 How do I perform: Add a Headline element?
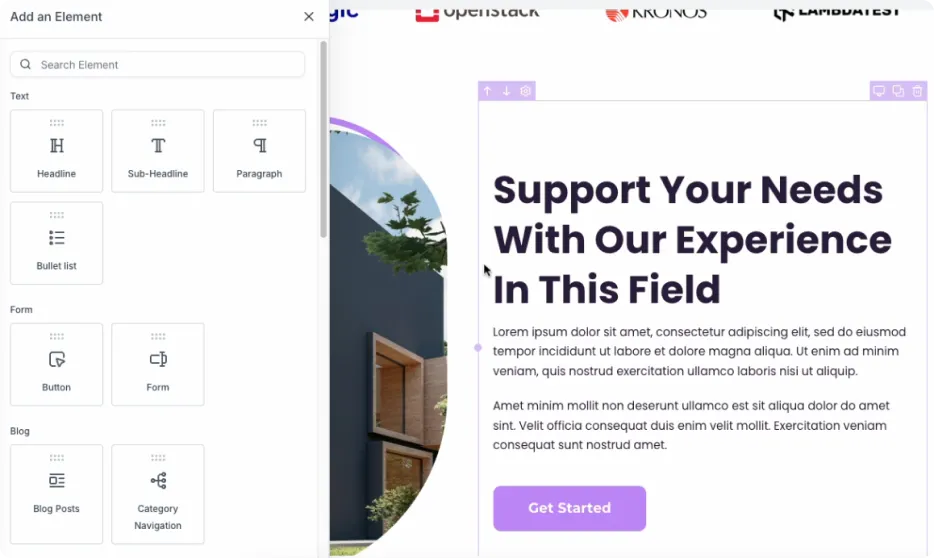(57, 151)
